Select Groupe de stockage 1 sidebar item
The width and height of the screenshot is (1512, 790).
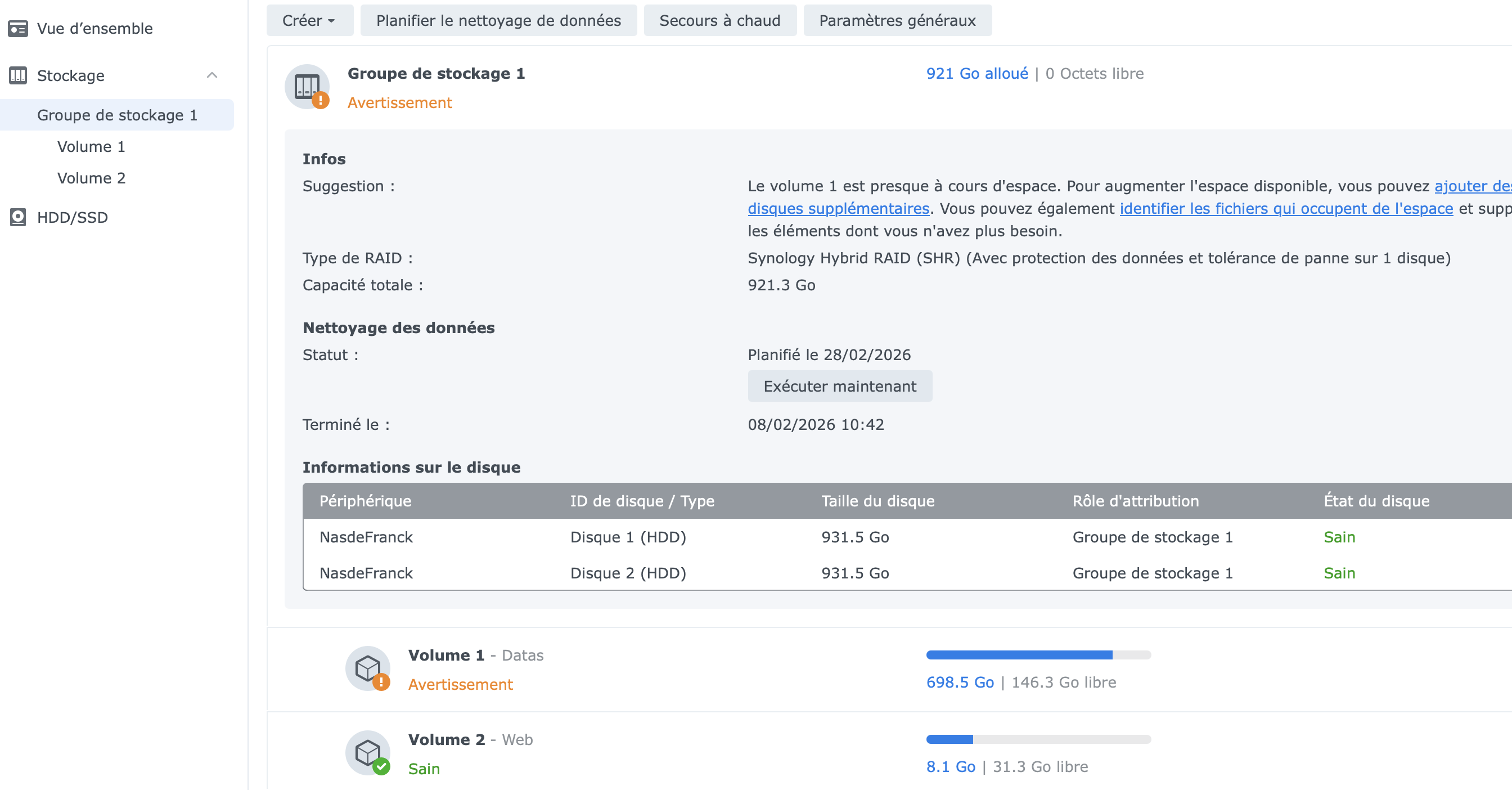coord(117,115)
